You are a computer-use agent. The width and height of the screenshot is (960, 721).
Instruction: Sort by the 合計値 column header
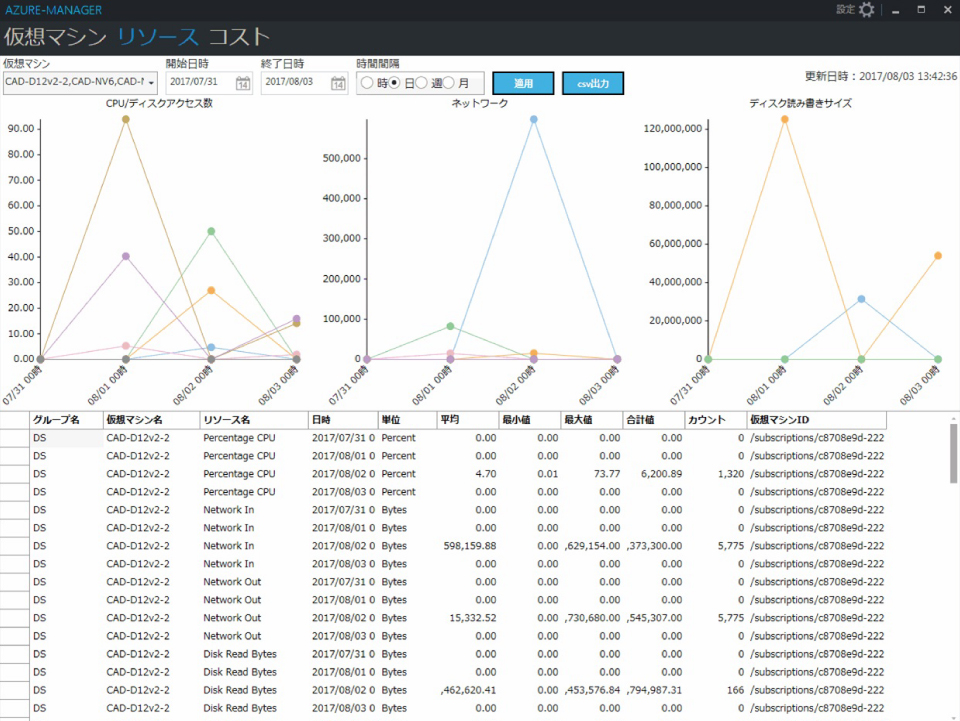(x=654, y=420)
